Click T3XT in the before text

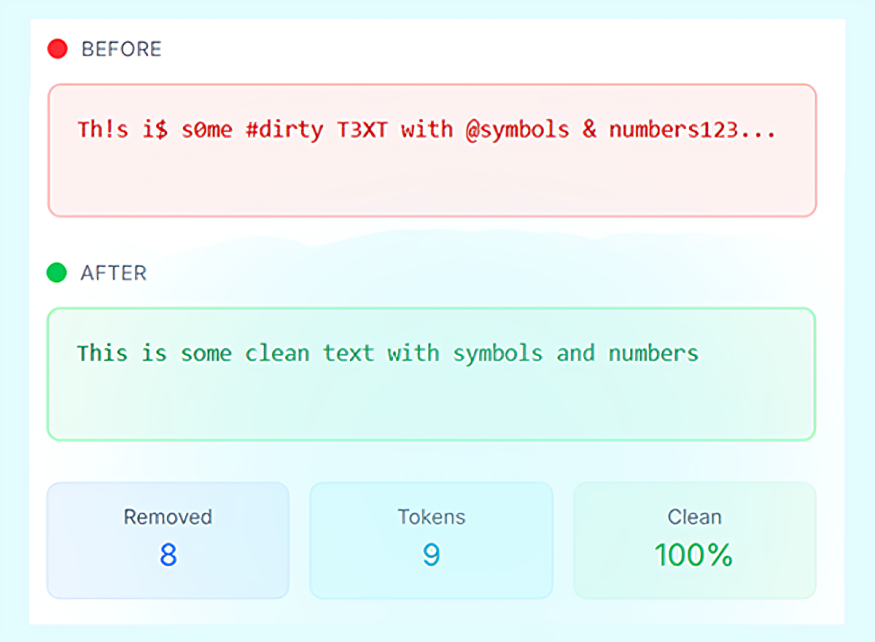(362, 130)
